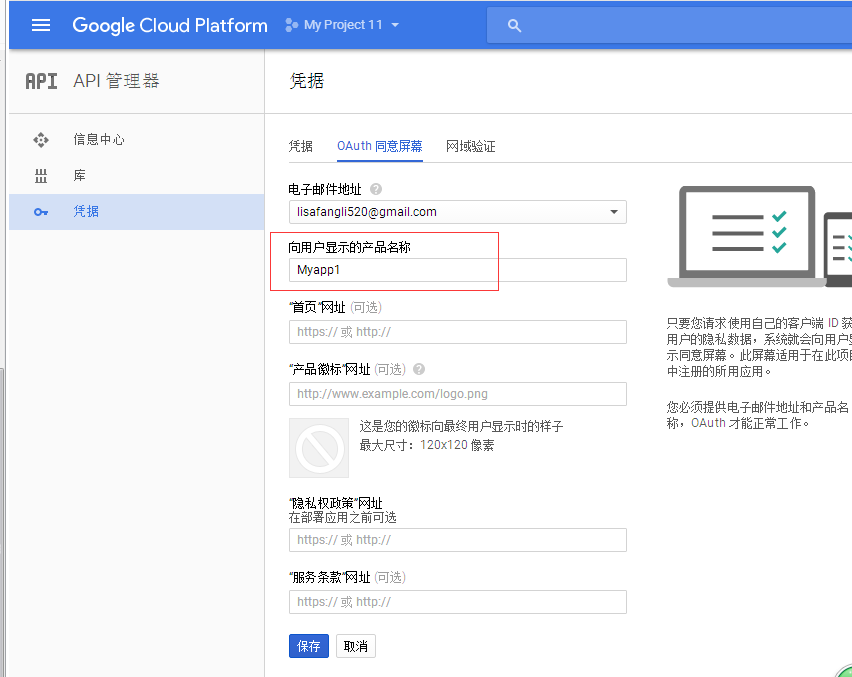Viewport: 852px width, 677px height.
Task: Click the 保存 button
Action: click(309, 646)
